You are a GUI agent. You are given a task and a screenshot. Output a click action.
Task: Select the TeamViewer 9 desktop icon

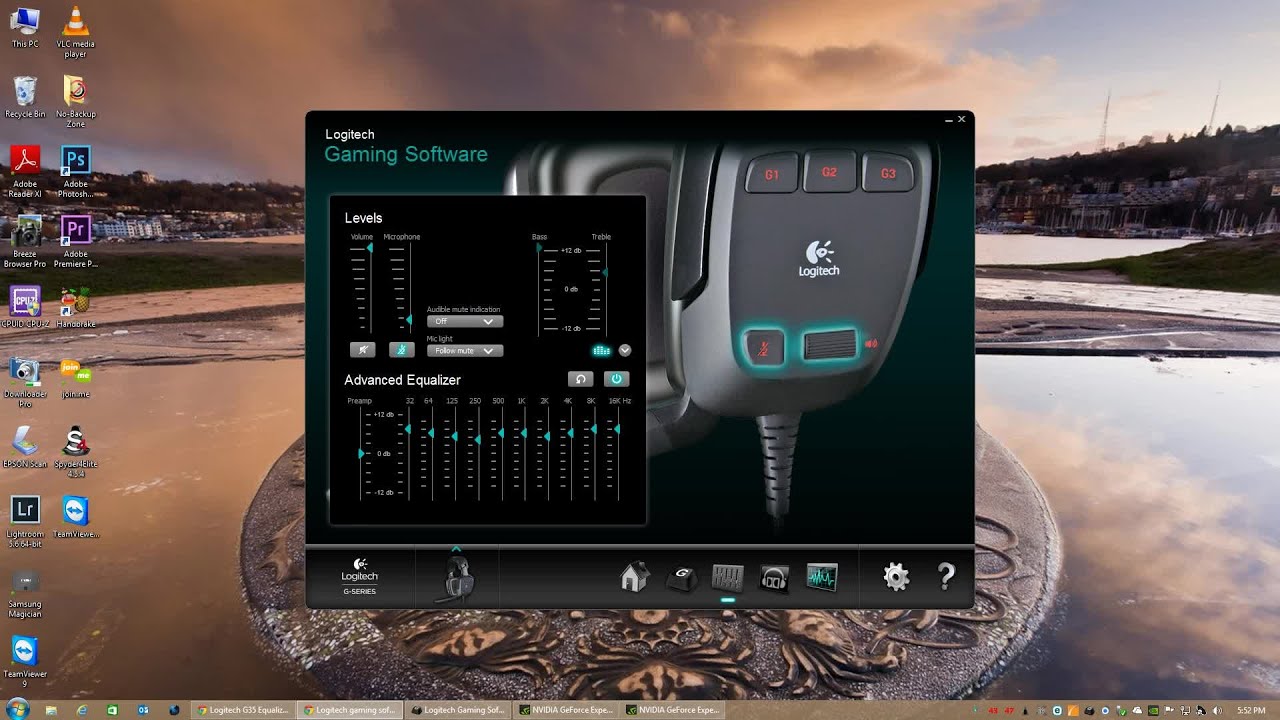(25, 661)
